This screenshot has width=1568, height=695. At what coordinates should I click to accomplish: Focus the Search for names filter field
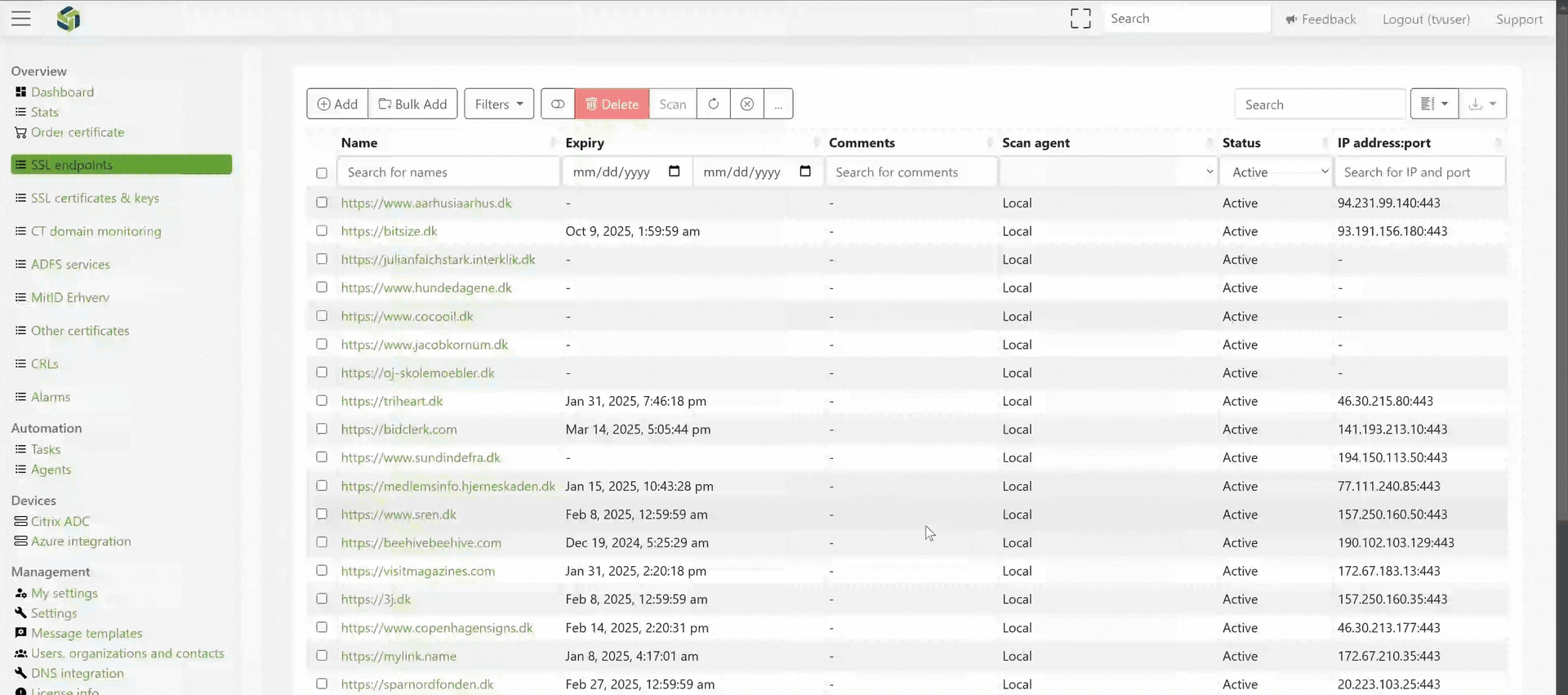[x=449, y=172]
